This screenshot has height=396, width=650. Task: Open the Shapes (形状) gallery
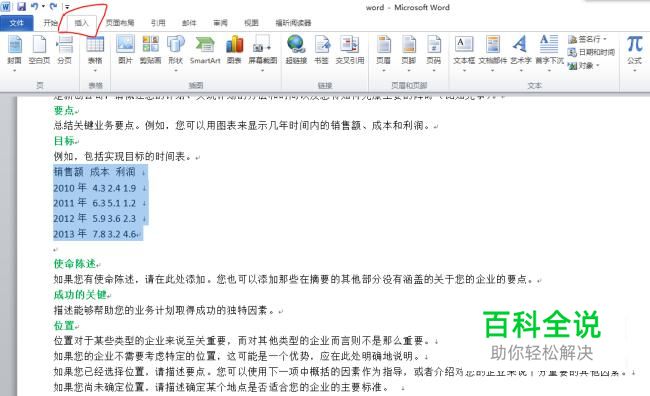[175, 50]
